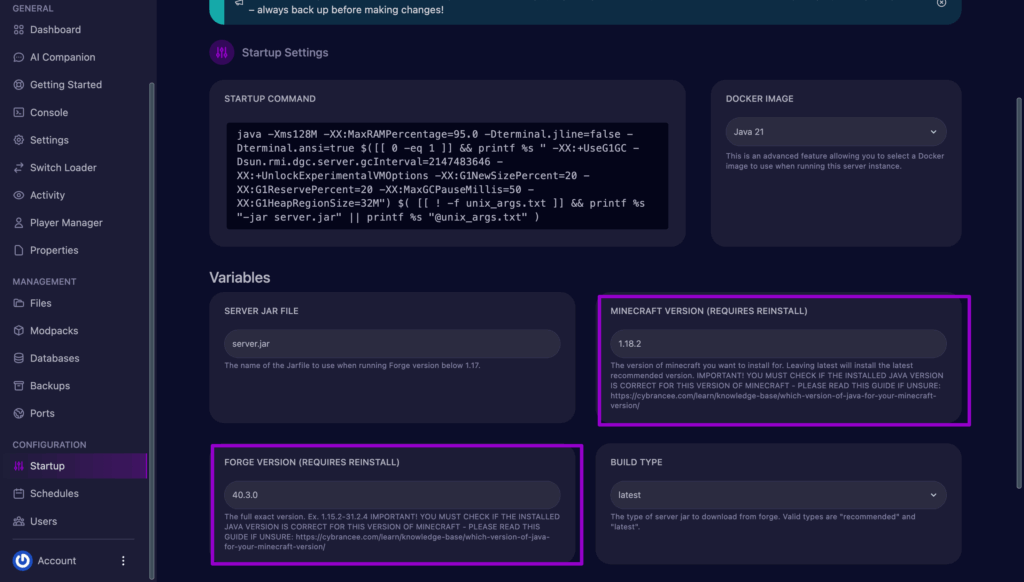Viewport: 1024px width, 582px height.
Task: Click the Server Jar File input field
Action: [x=392, y=344]
